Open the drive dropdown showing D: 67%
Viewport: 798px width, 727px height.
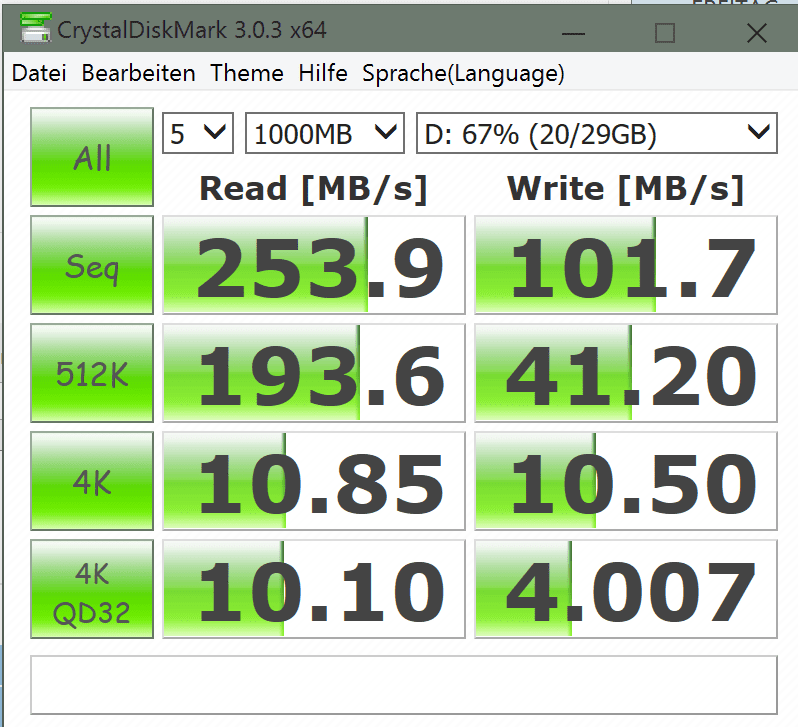[597, 133]
